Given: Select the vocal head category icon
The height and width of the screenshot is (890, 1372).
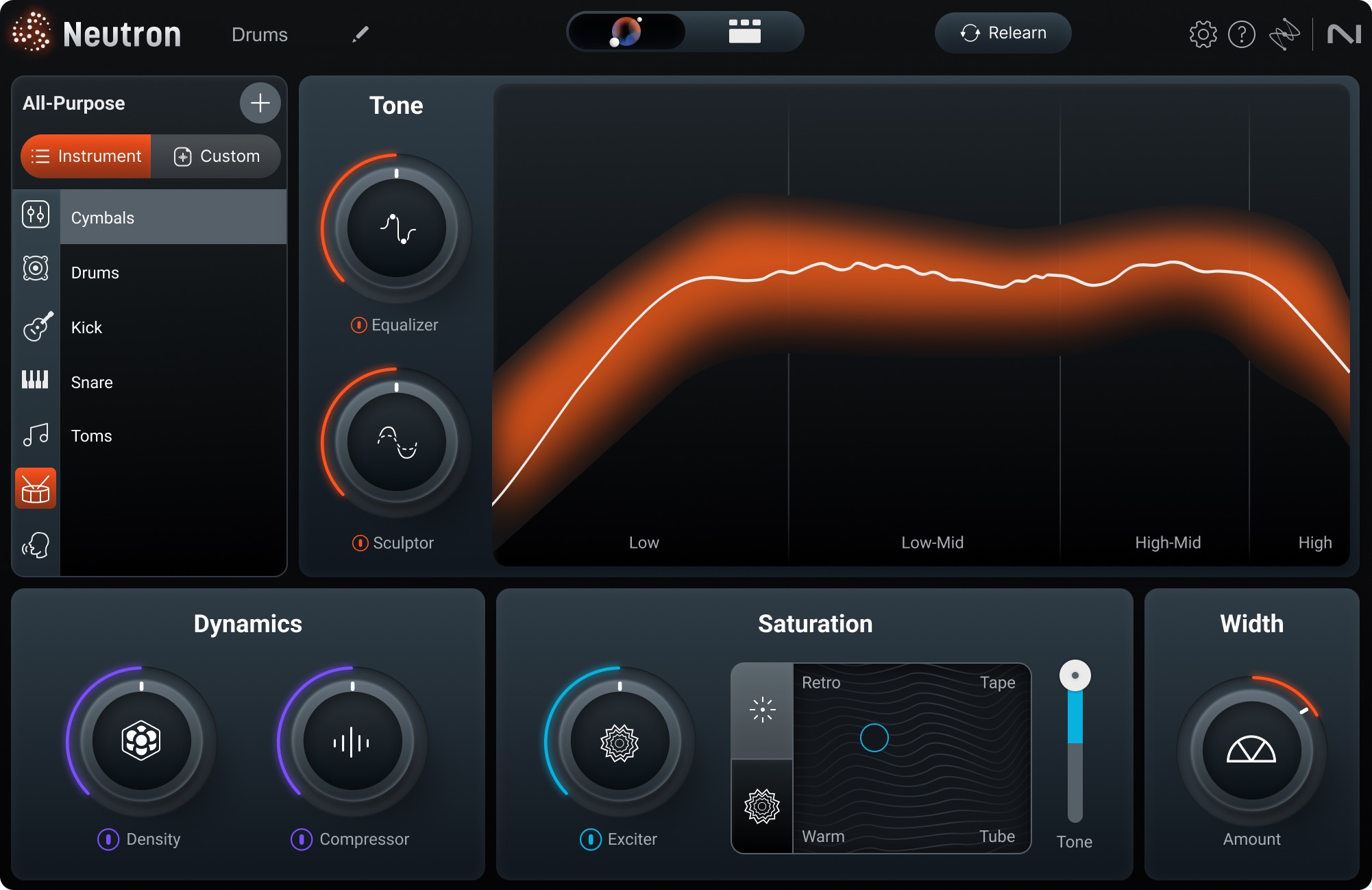Looking at the screenshot, I should [36, 545].
